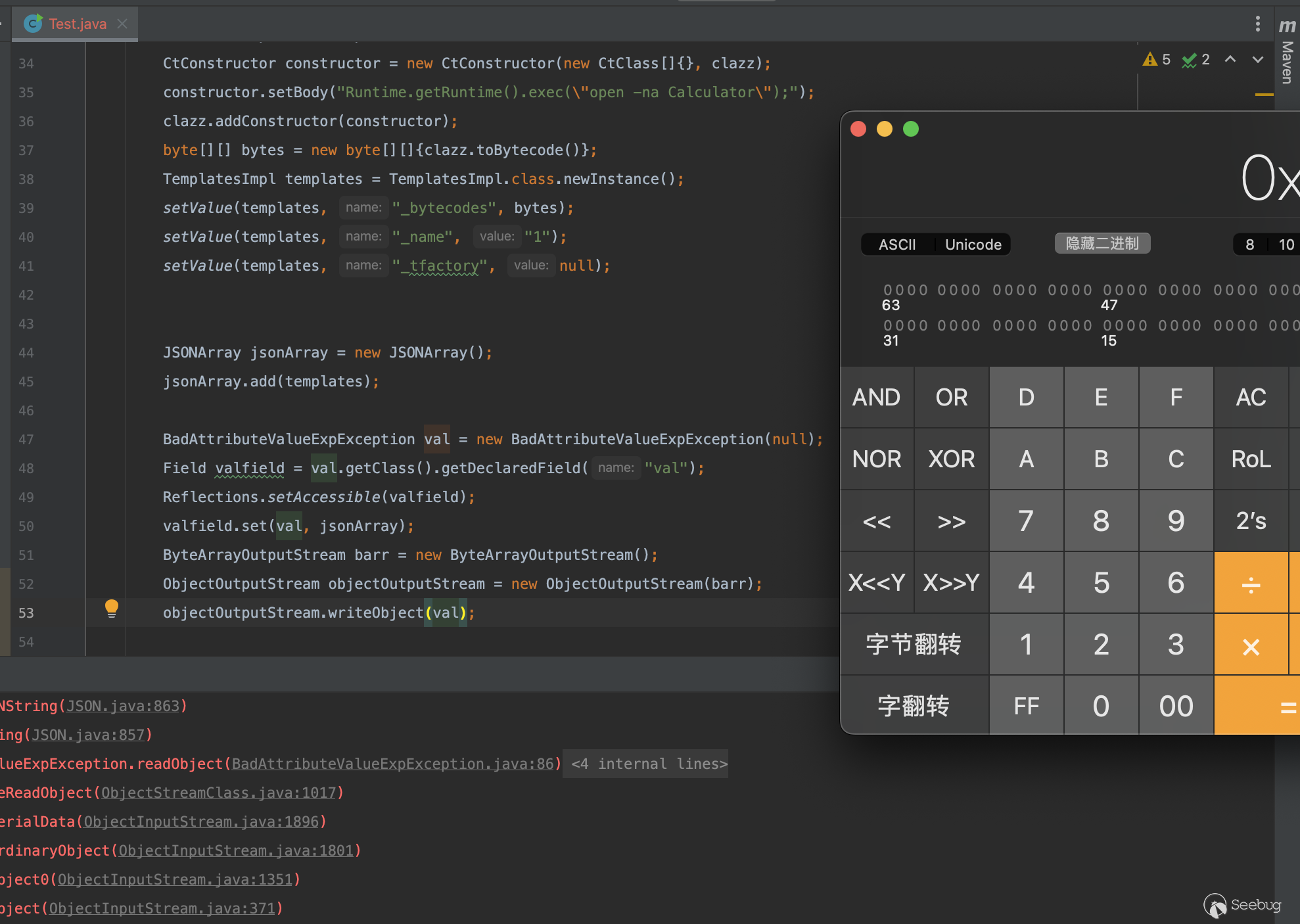Click the typo checks indicator
Viewport: 1300px width, 924px height.
pyautogui.click(x=1196, y=60)
